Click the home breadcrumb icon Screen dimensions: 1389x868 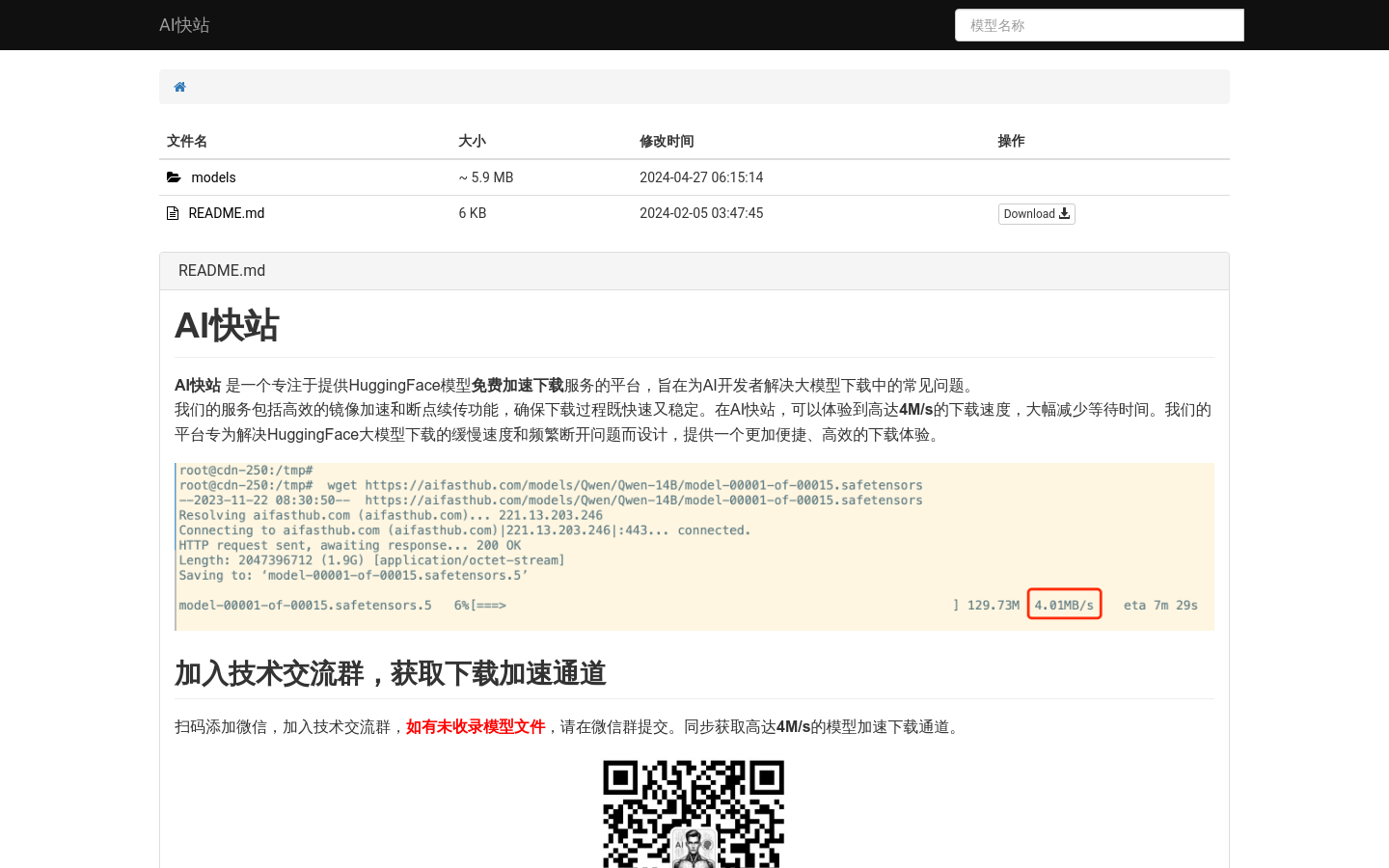(179, 87)
